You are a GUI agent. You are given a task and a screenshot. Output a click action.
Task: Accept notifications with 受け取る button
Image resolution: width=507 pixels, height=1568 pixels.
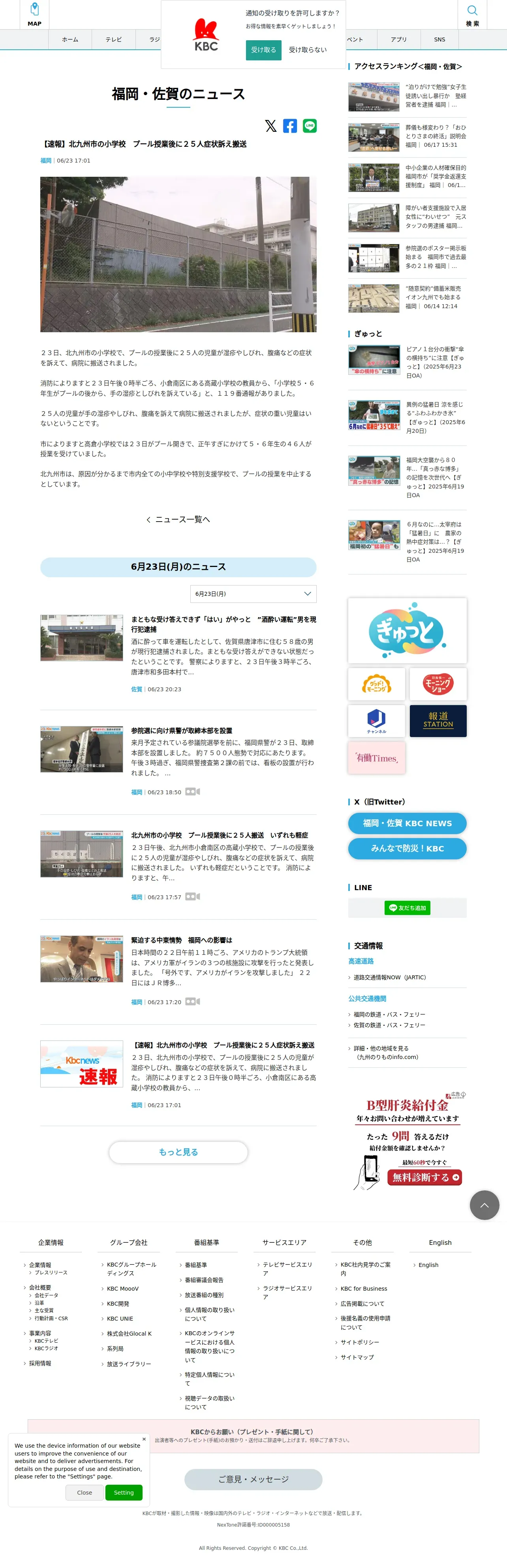click(264, 50)
